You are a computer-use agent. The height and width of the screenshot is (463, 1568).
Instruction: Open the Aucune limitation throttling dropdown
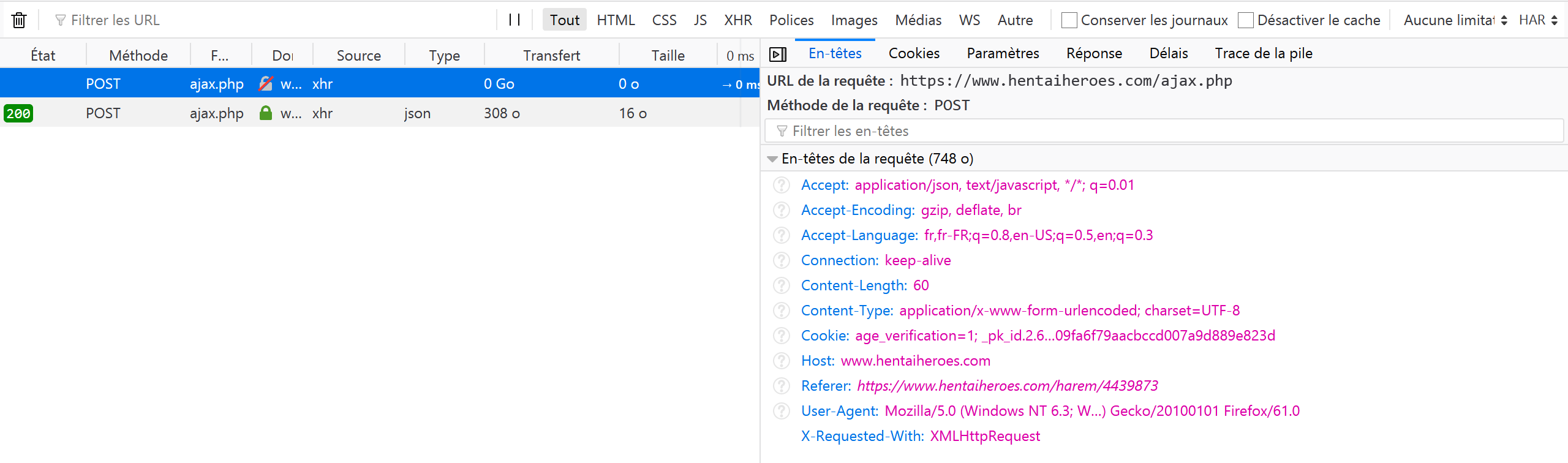tap(1455, 20)
